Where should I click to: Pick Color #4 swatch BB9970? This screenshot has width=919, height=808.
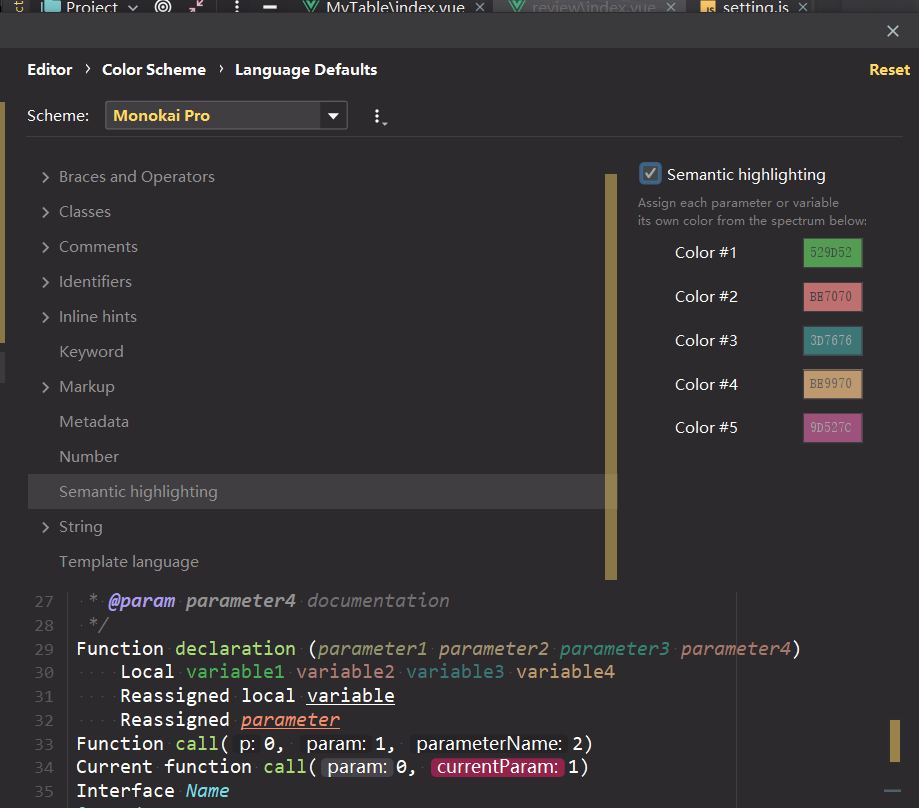(x=832, y=384)
